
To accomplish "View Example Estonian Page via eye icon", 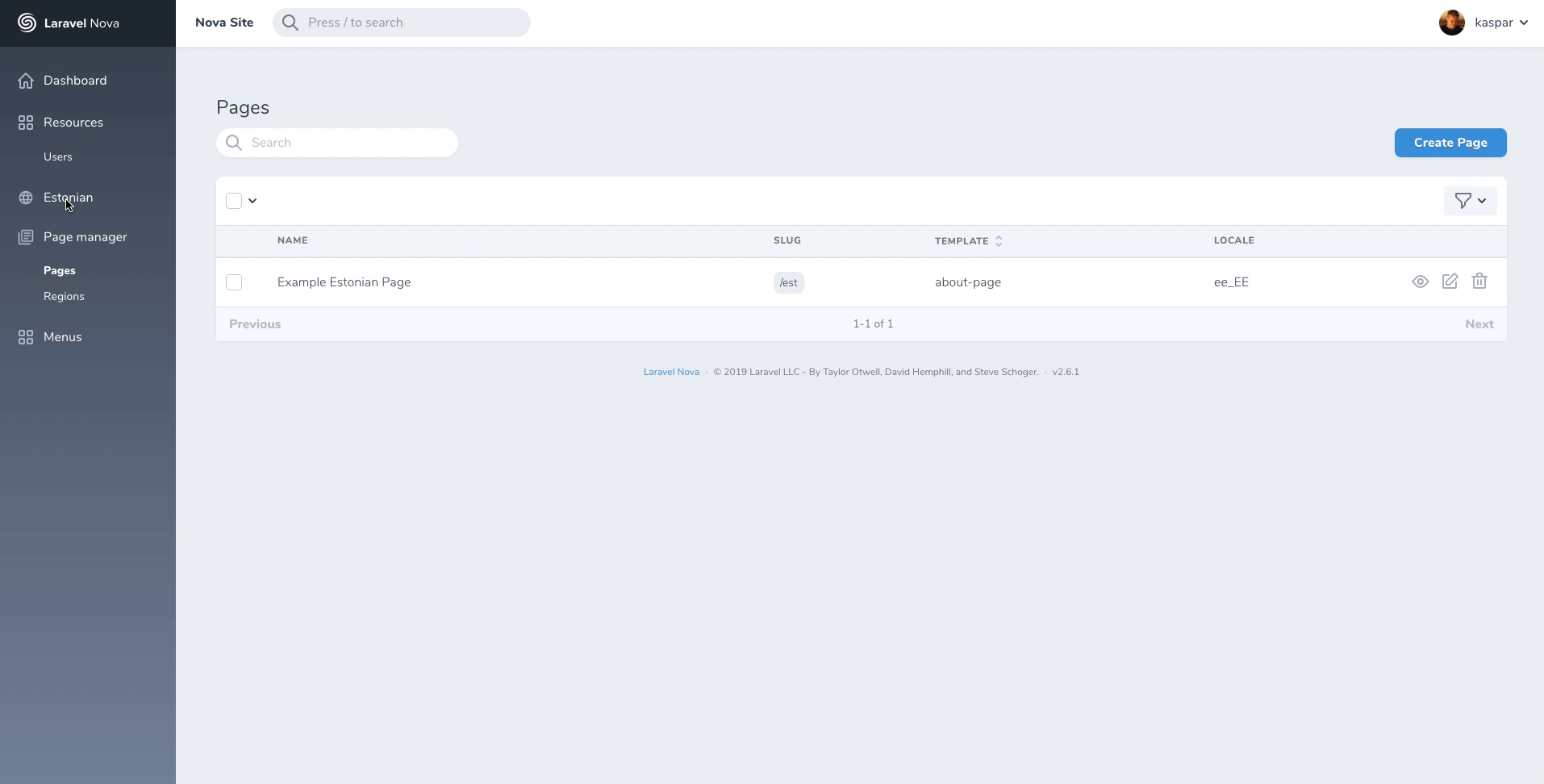I will click(1420, 281).
